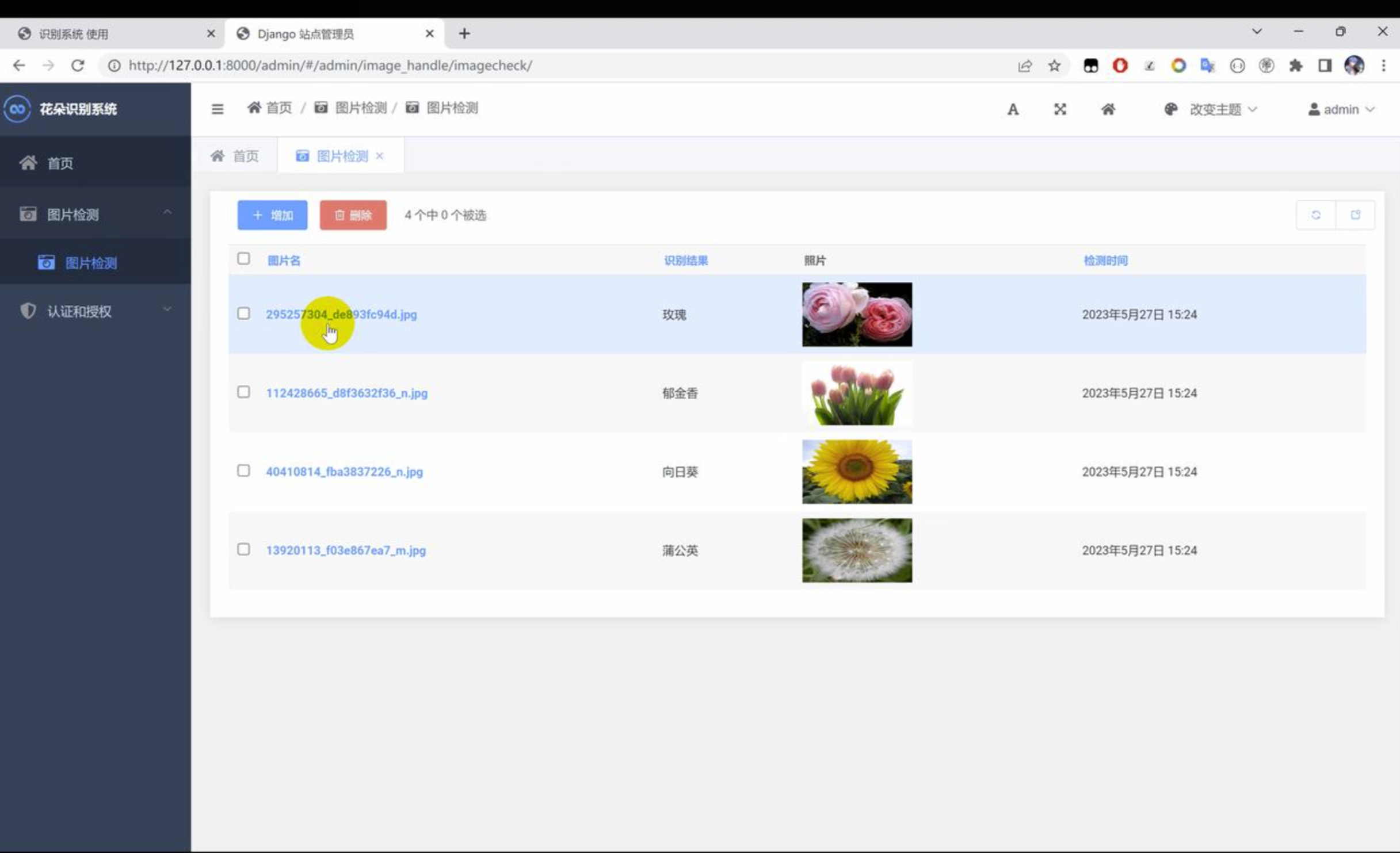This screenshot has width=1400, height=853.
Task: Click the home icon in top toolbar
Action: [1108, 109]
